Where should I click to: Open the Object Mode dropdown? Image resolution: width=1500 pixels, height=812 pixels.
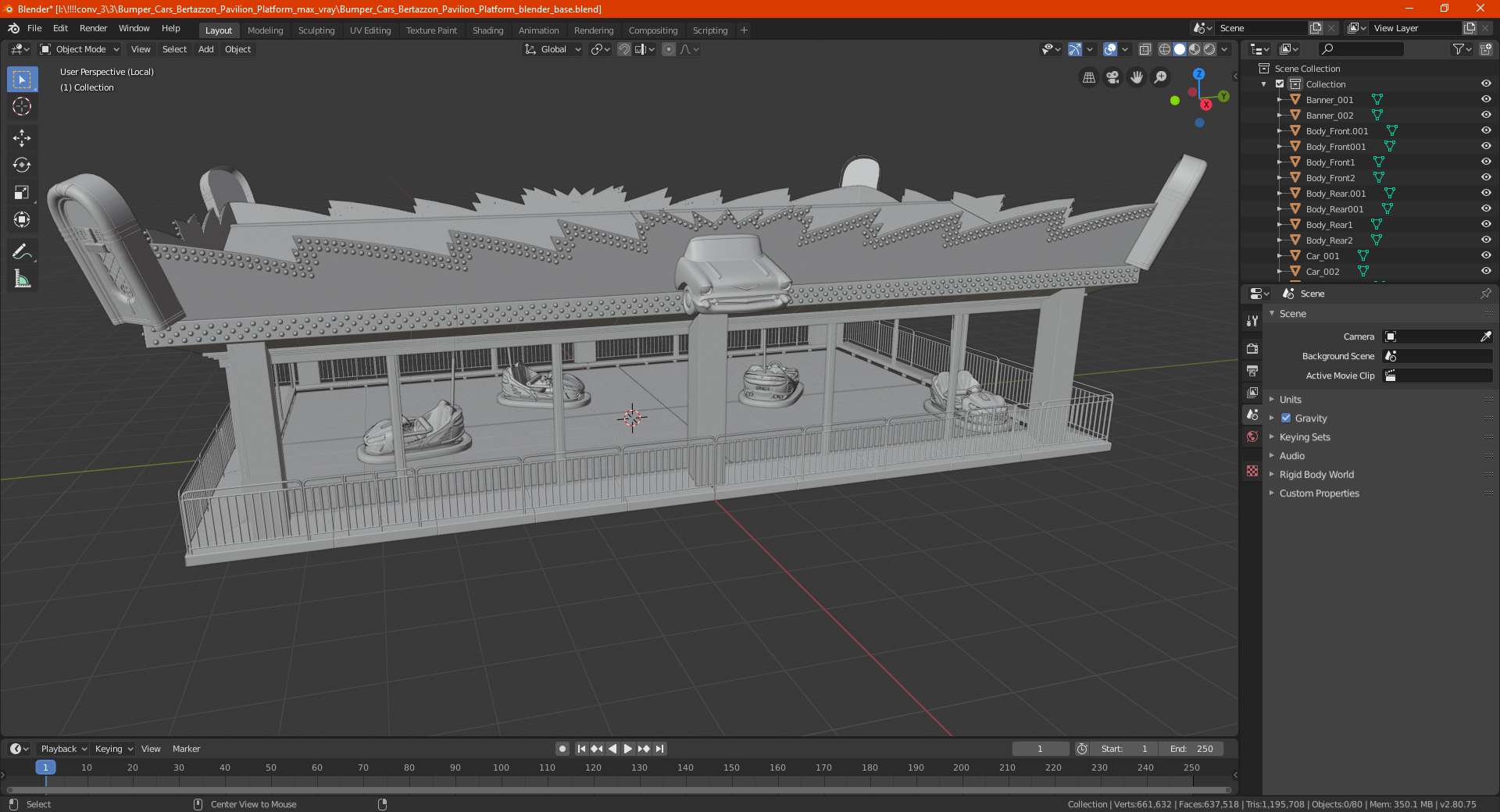click(x=80, y=49)
